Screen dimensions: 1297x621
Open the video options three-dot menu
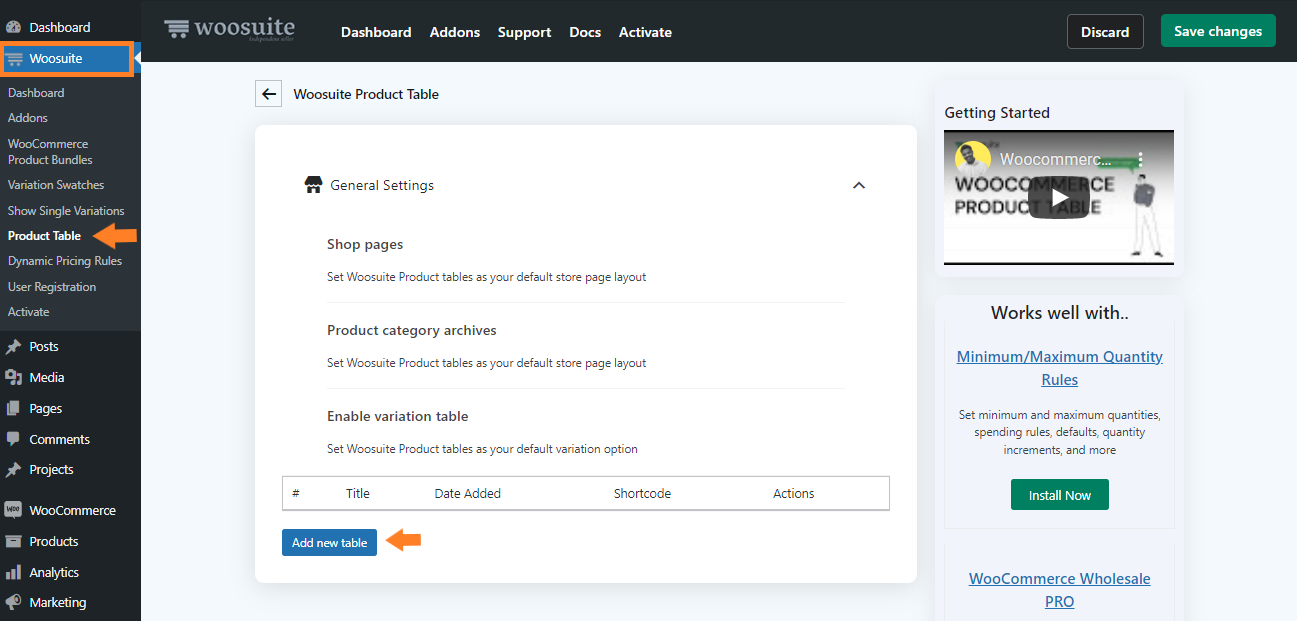1139,159
